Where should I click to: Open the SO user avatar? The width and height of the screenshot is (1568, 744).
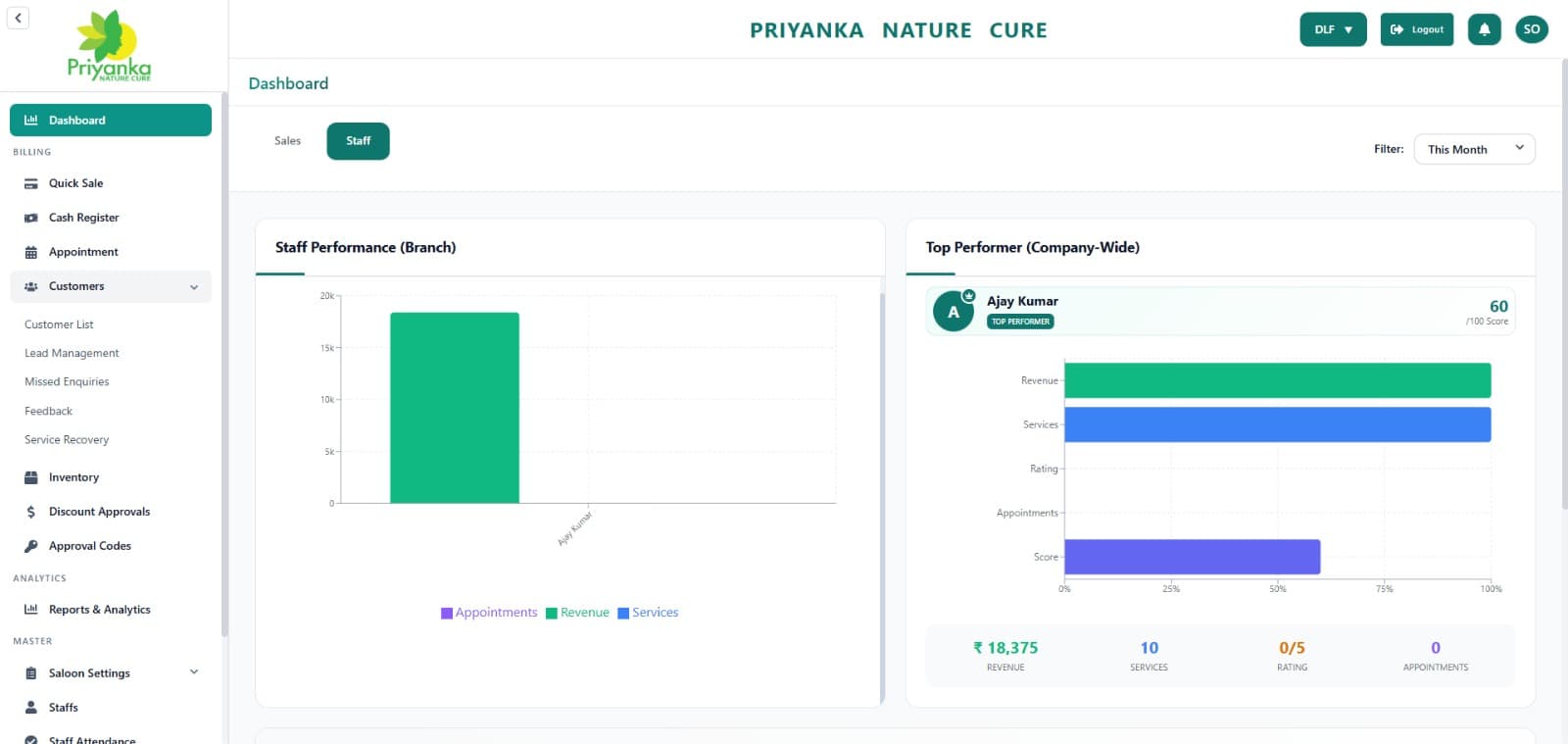coord(1531,29)
